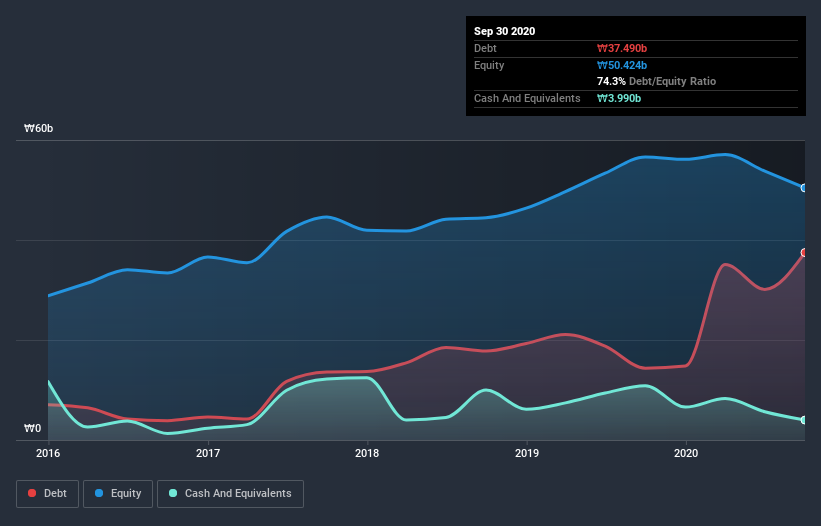Click the 74.3% Debt/Equity Ratio text
Image resolution: width=821 pixels, height=526 pixels.
(657, 81)
